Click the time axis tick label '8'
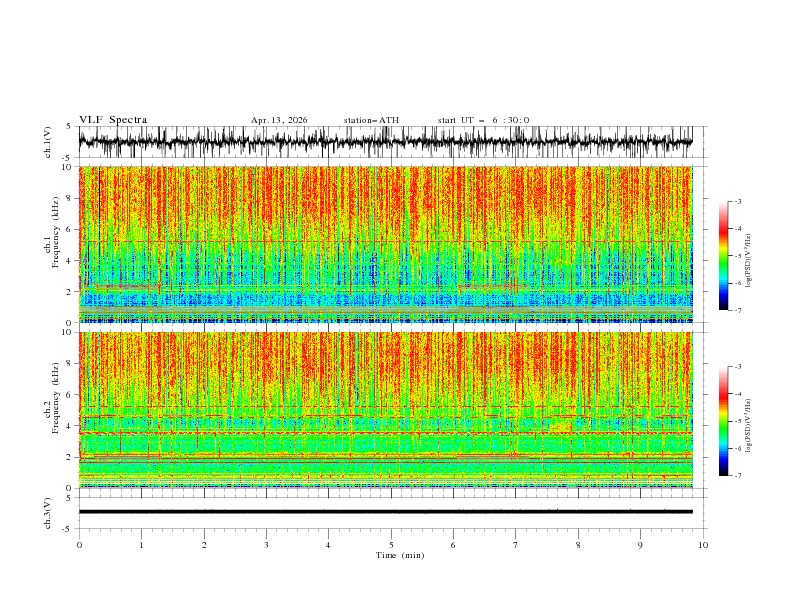This screenshot has height=612, width=792. [578, 545]
